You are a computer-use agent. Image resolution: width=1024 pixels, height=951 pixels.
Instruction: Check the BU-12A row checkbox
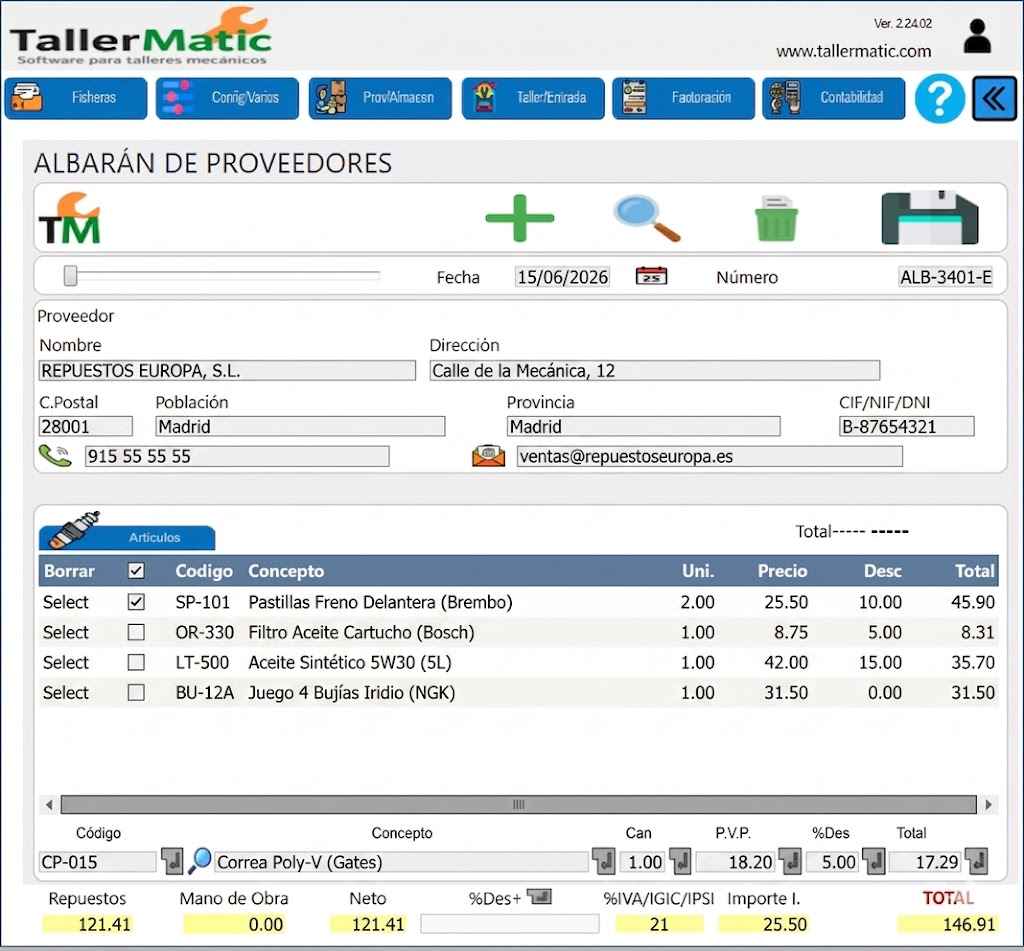coord(136,692)
